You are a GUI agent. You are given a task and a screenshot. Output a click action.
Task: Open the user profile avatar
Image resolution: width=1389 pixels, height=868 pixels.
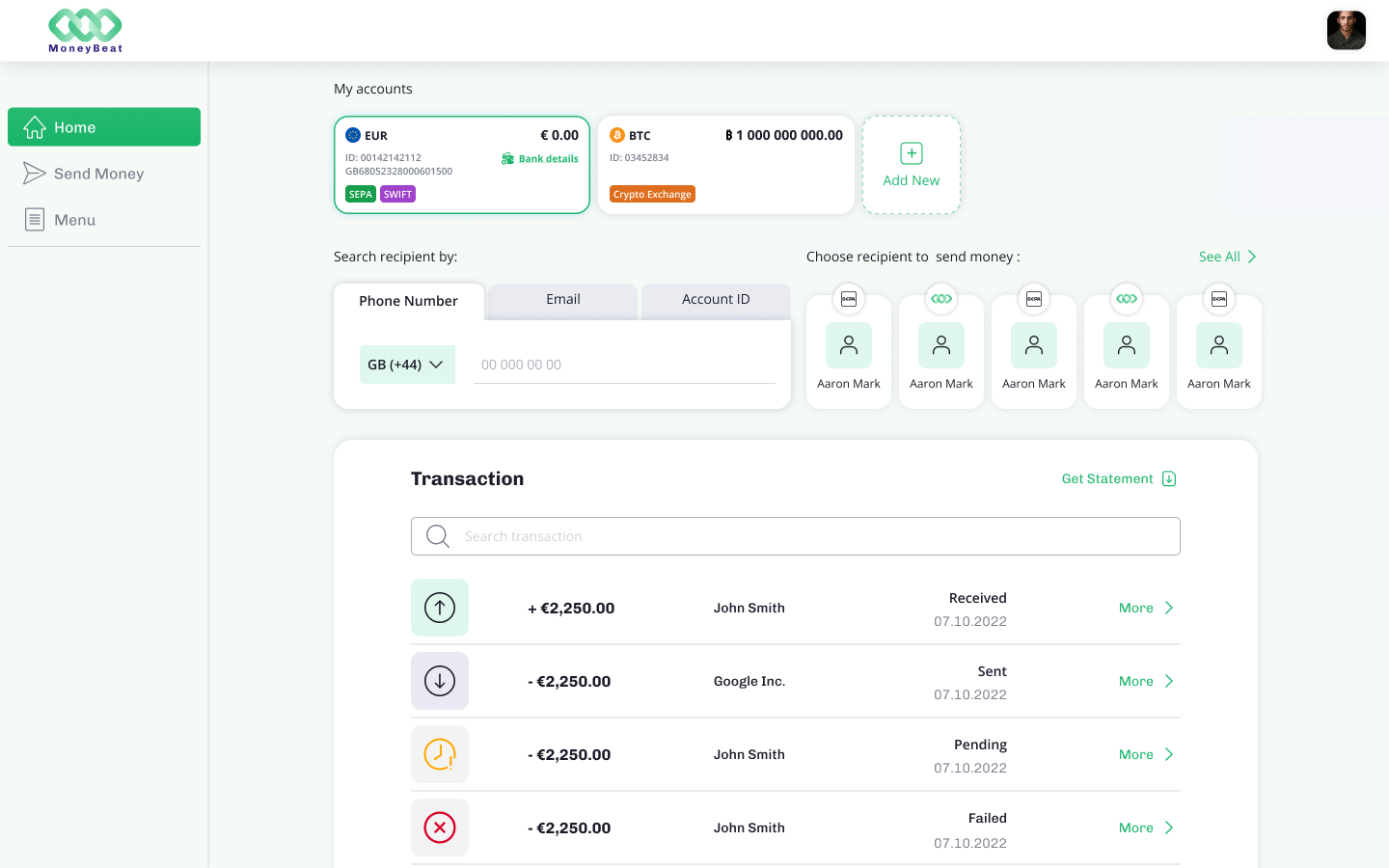(x=1346, y=30)
